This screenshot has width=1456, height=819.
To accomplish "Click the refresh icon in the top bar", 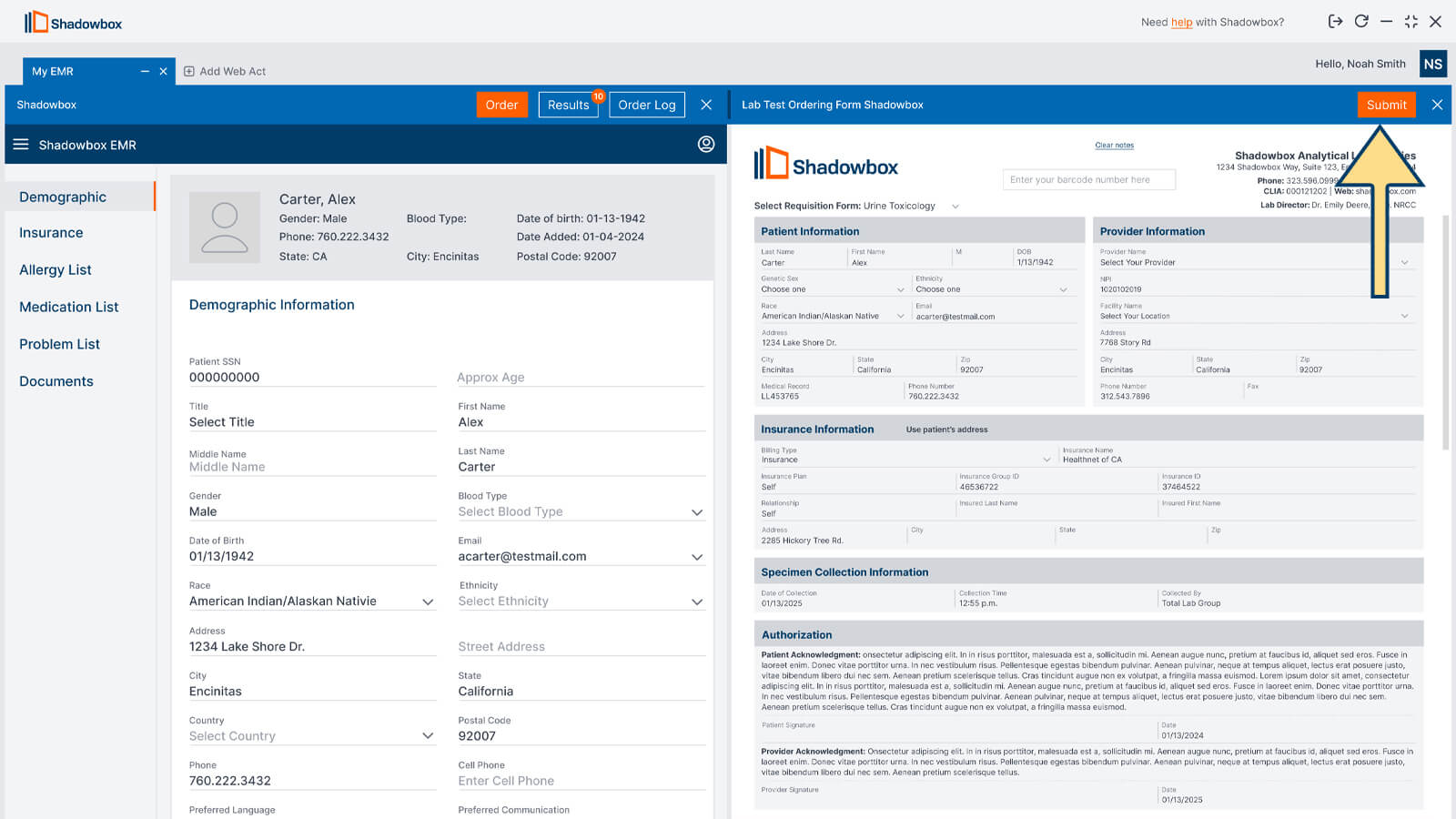I will [x=1361, y=21].
